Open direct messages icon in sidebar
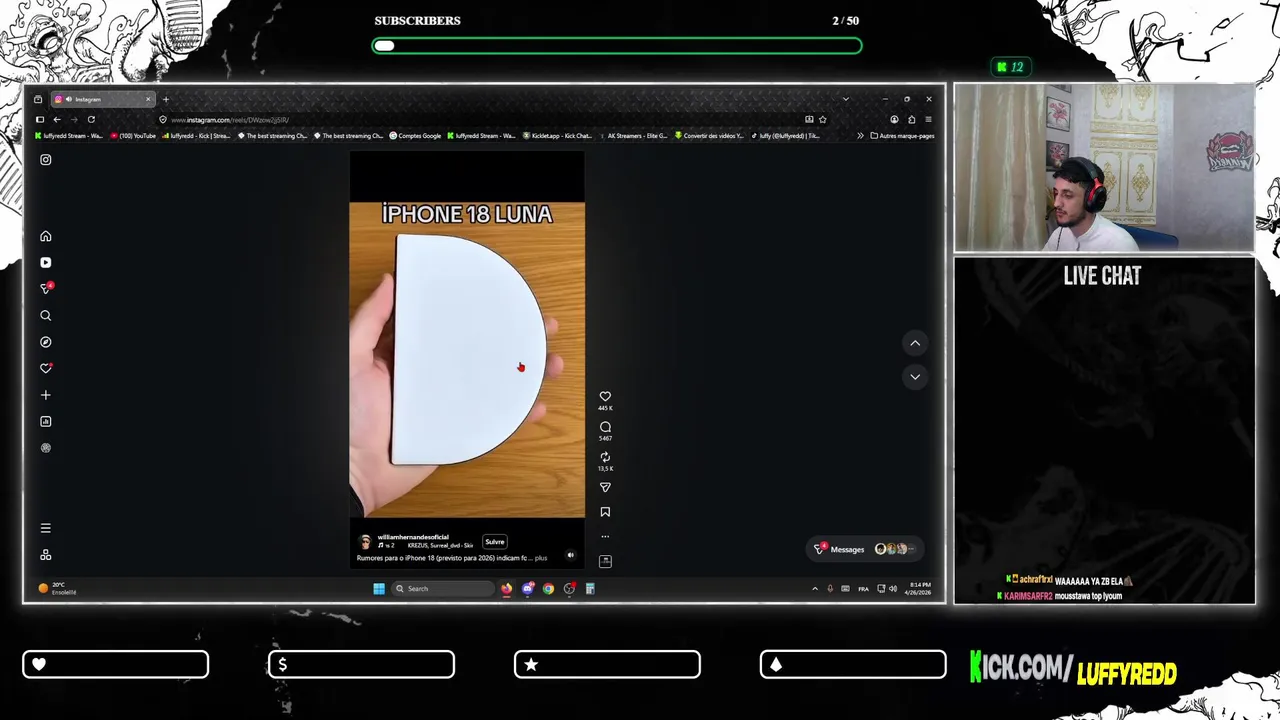 [x=45, y=288]
